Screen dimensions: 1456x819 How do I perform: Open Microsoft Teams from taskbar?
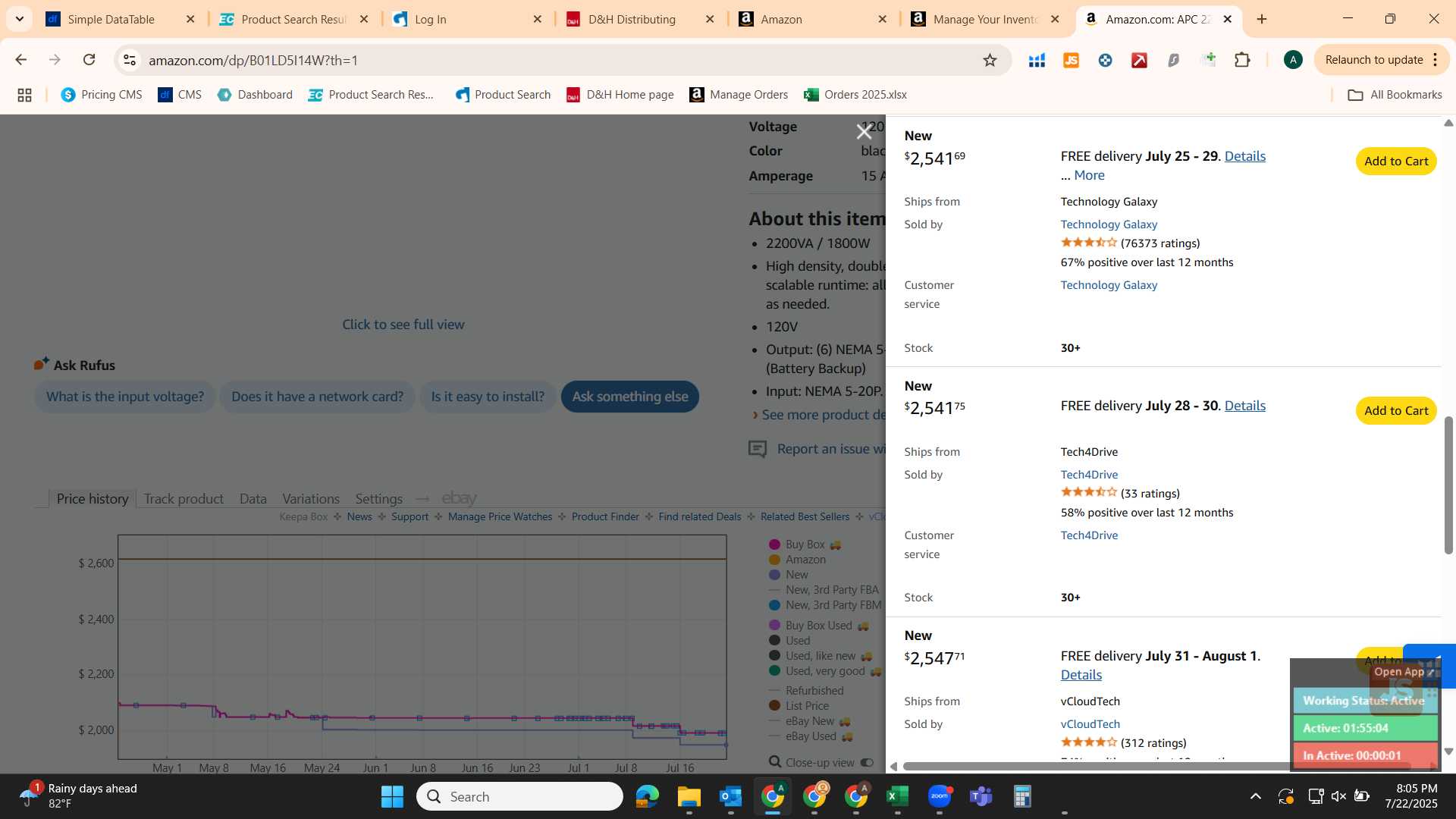[x=981, y=796]
